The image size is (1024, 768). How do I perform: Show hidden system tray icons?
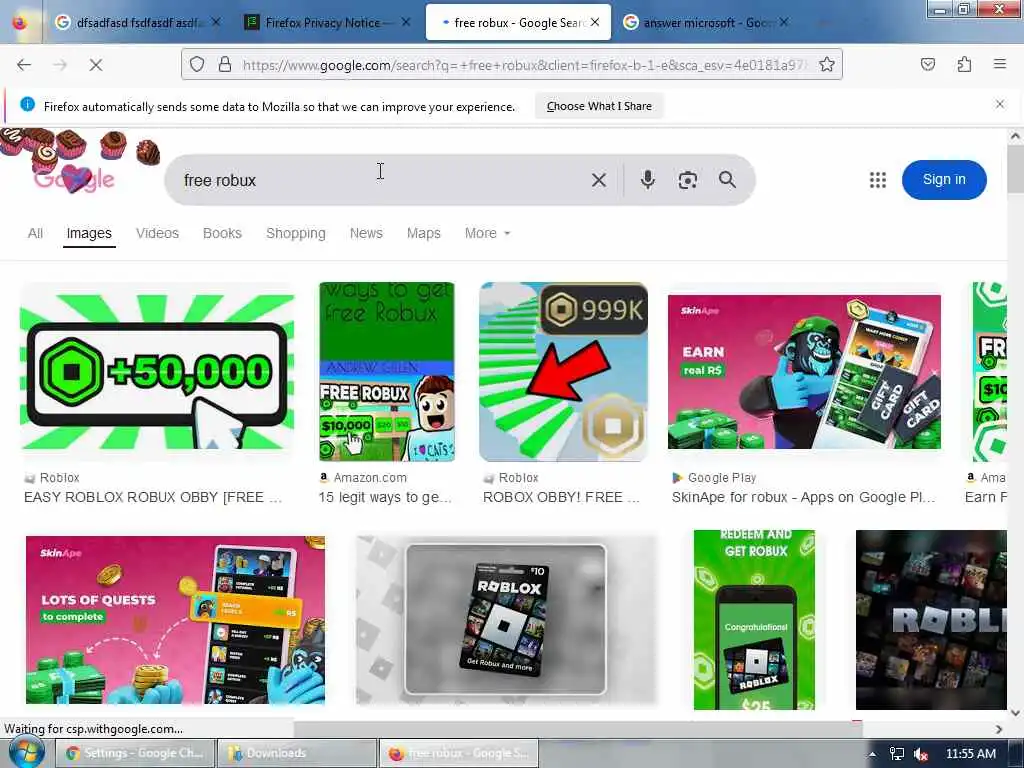click(872, 754)
